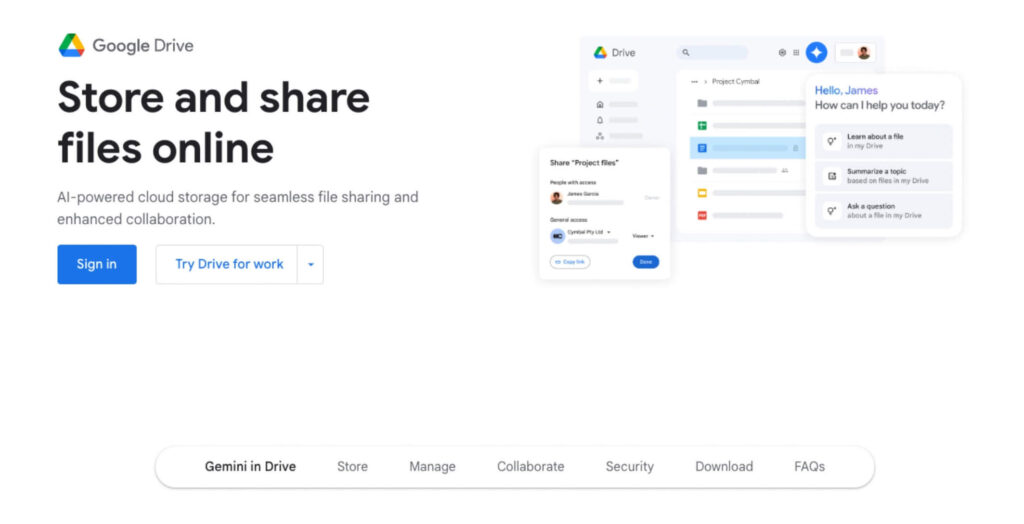1024x524 pixels.
Task: Click the settings gear icon in Drive mockup
Action: point(782,52)
